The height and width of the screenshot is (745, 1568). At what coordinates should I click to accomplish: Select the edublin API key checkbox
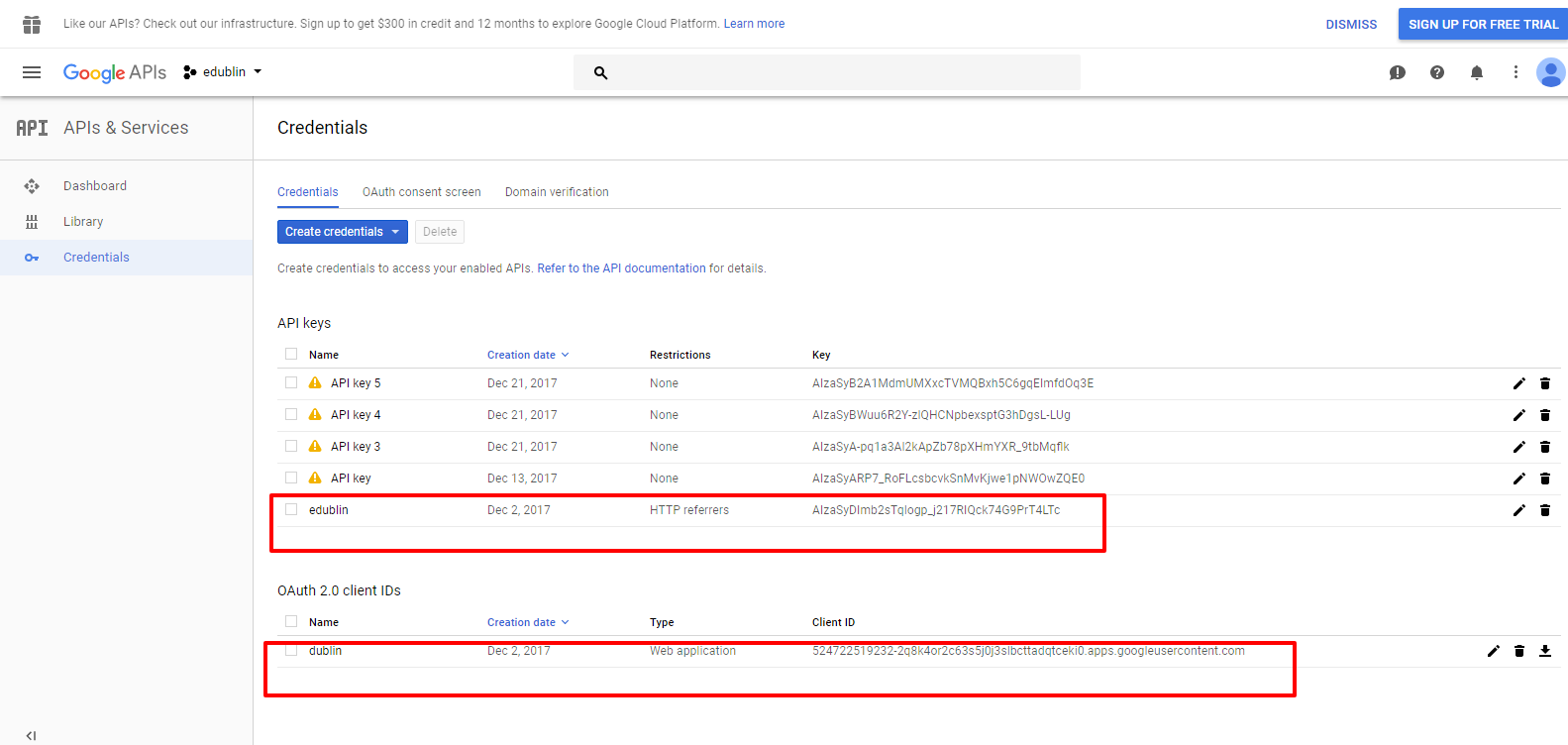(x=291, y=509)
